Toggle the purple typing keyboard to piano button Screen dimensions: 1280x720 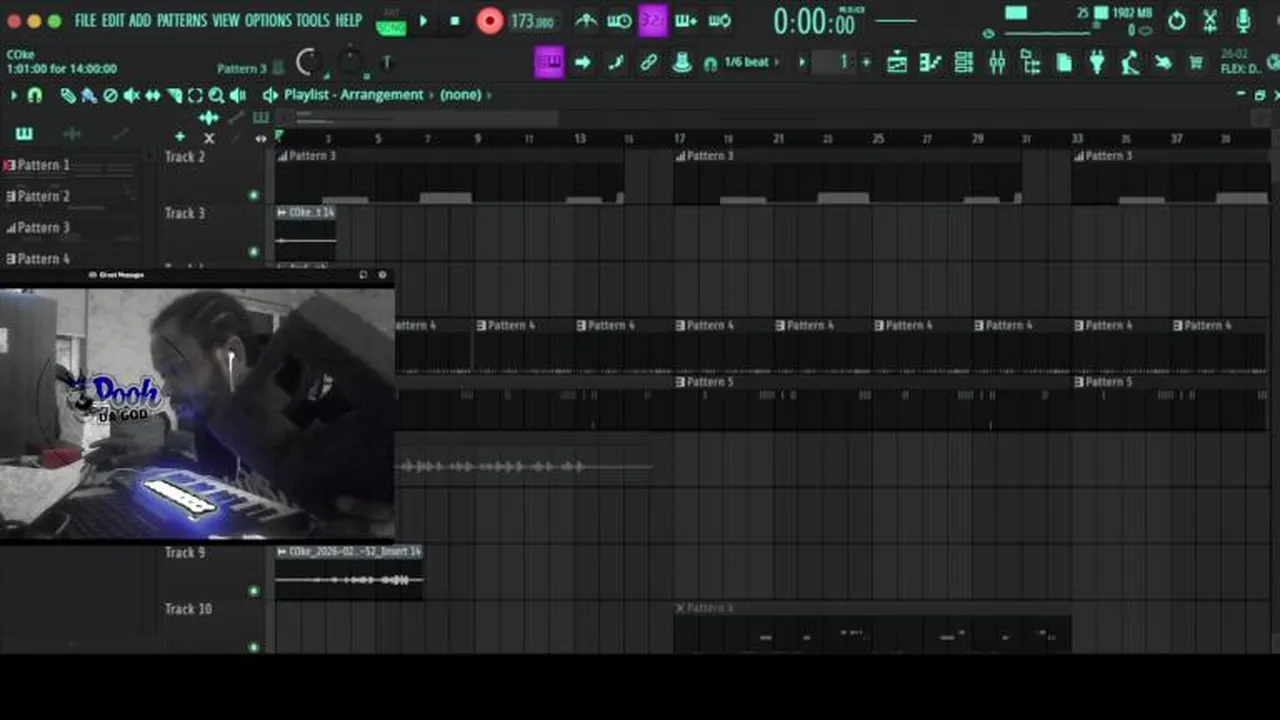pos(549,63)
